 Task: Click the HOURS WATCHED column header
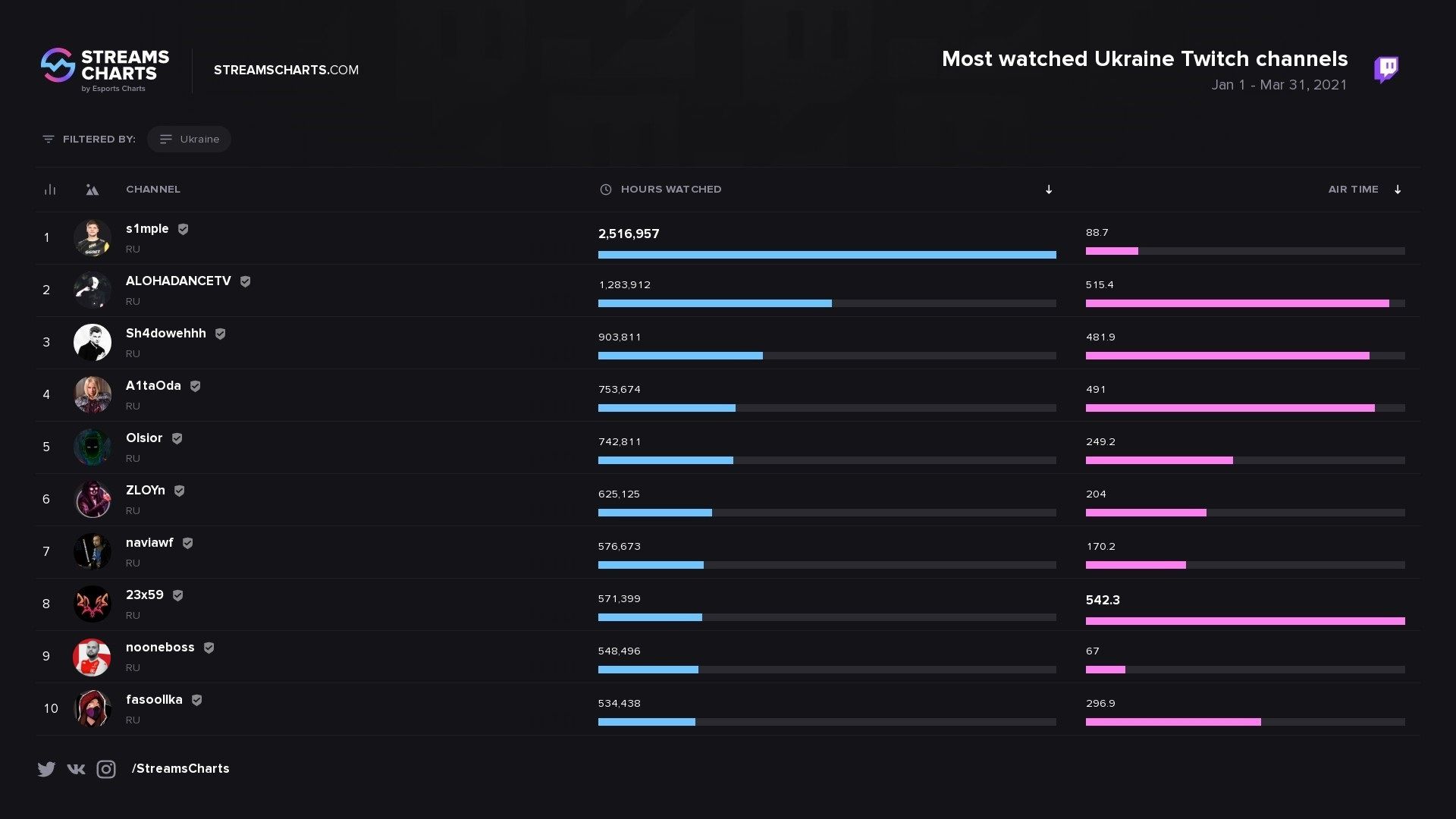[x=671, y=190]
